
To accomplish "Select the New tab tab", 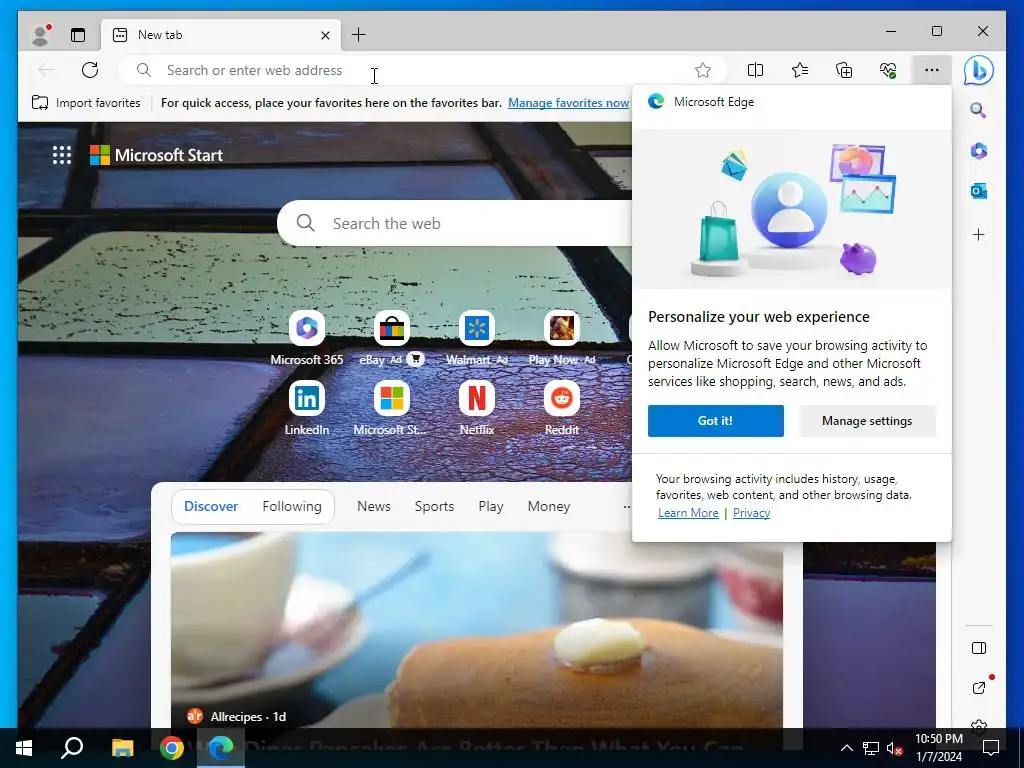I will (x=219, y=35).
